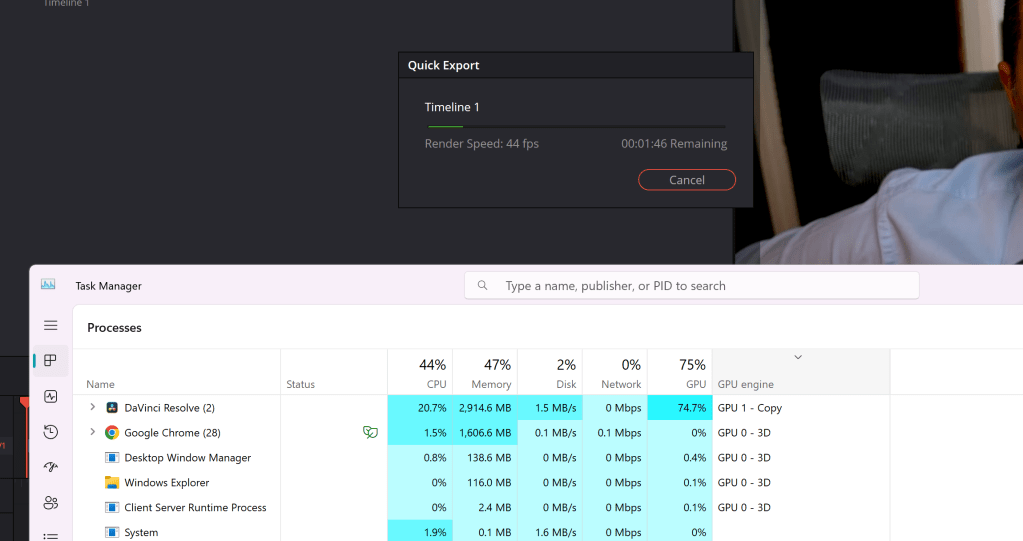The width and height of the screenshot is (1023, 541).
Task: Click the Quick Export dialog title
Action: click(444, 65)
